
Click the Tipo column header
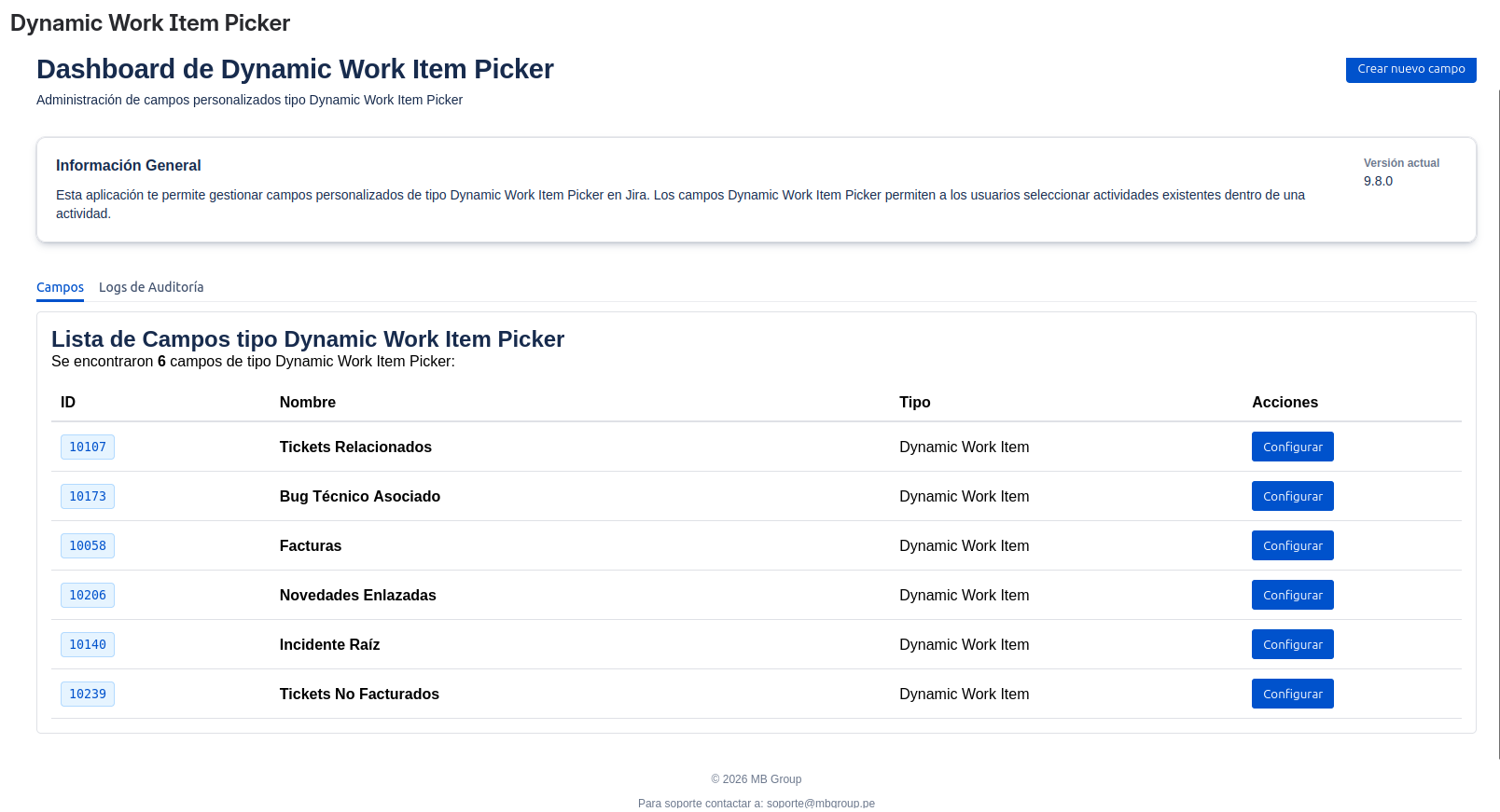914,402
